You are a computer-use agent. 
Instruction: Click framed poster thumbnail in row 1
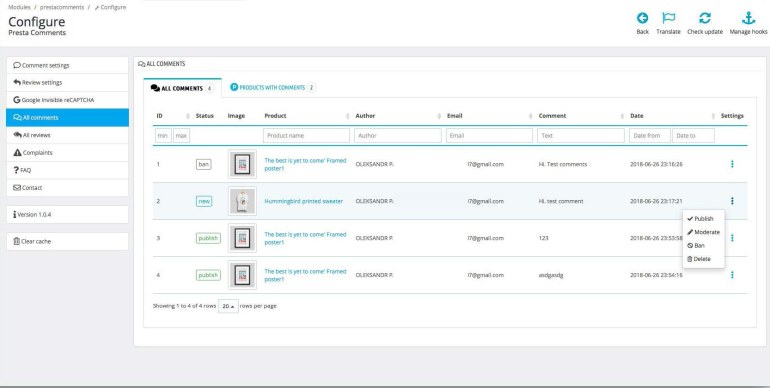pyautogui.click(x=242, y=164)
